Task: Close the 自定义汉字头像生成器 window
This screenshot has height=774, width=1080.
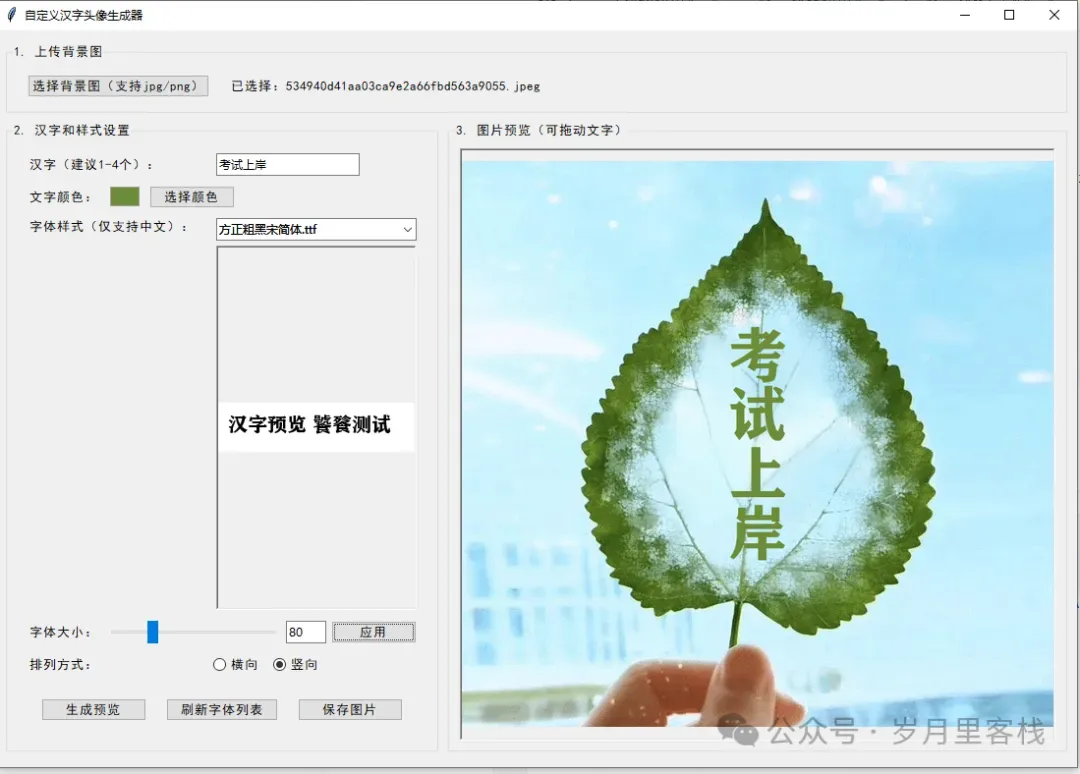Action: 1054,15
